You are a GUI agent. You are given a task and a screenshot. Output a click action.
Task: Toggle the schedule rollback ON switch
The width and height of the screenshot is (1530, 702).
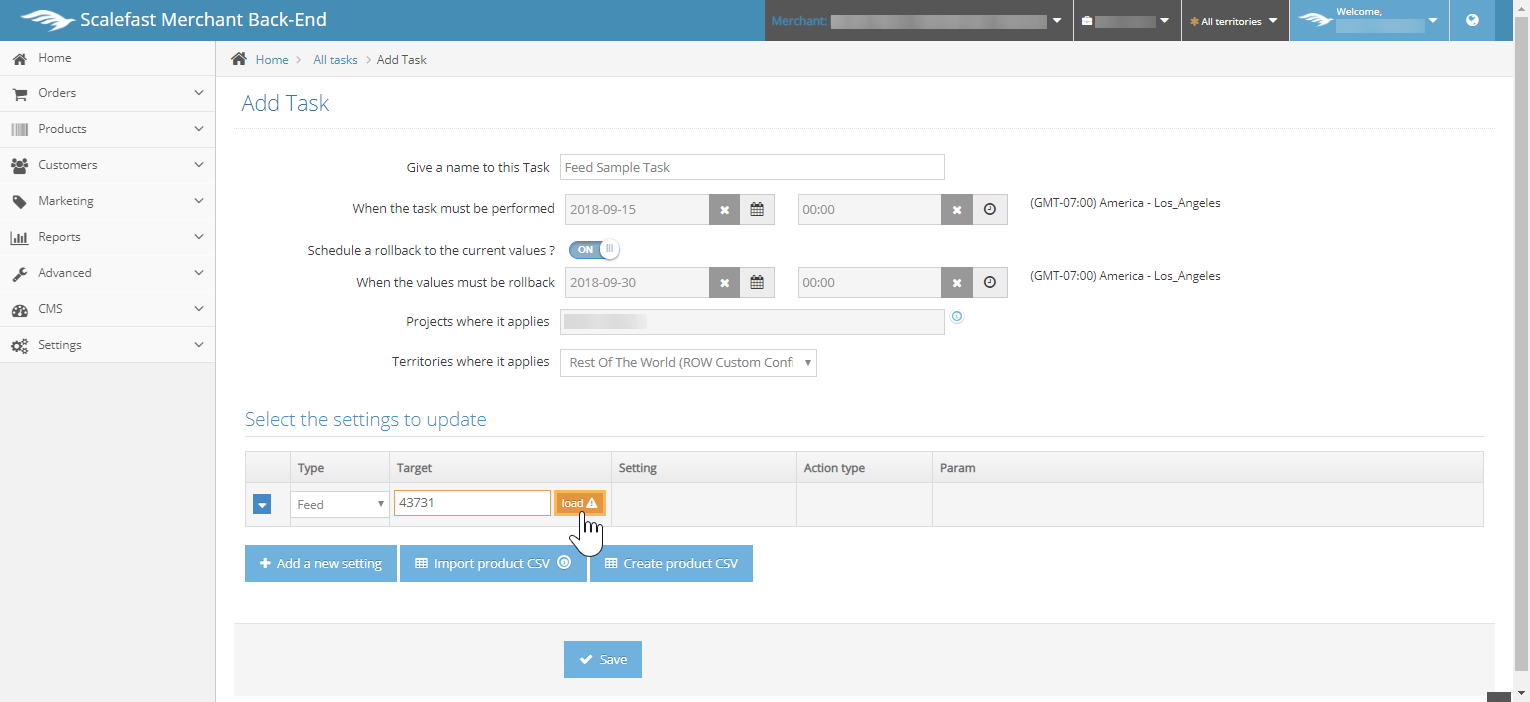(594, 249)
